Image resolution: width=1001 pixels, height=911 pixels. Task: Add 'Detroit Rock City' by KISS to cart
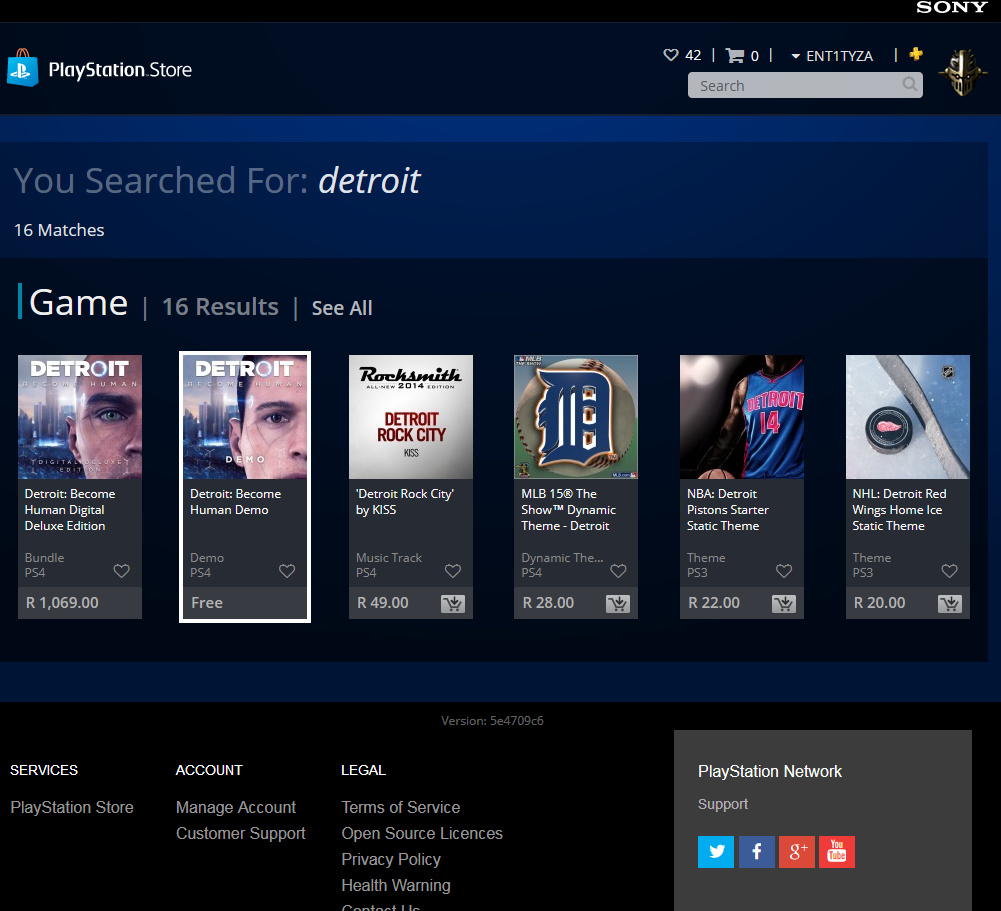point(453,603)
